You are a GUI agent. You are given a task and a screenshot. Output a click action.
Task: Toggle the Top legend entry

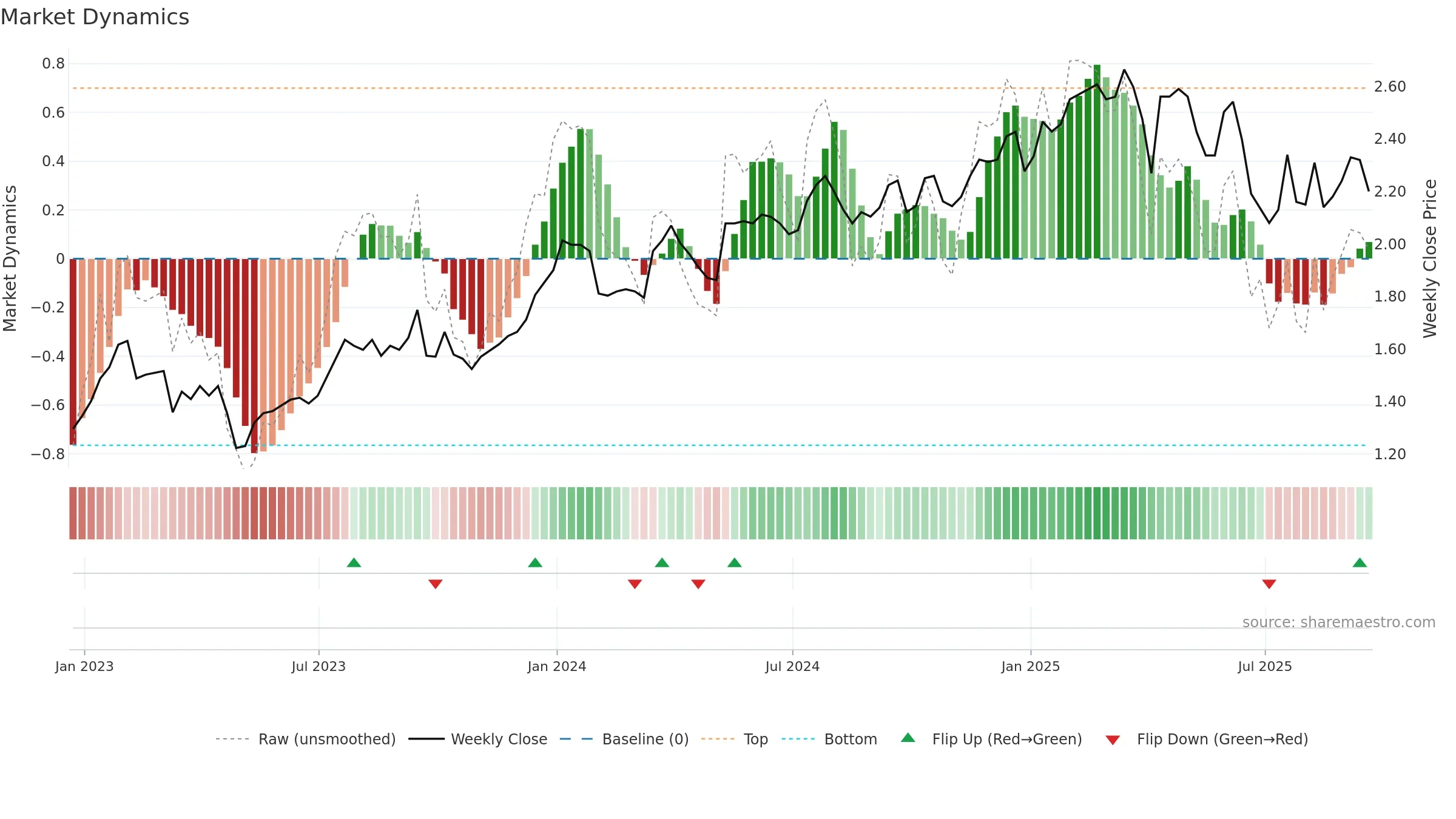coord(734,739)
